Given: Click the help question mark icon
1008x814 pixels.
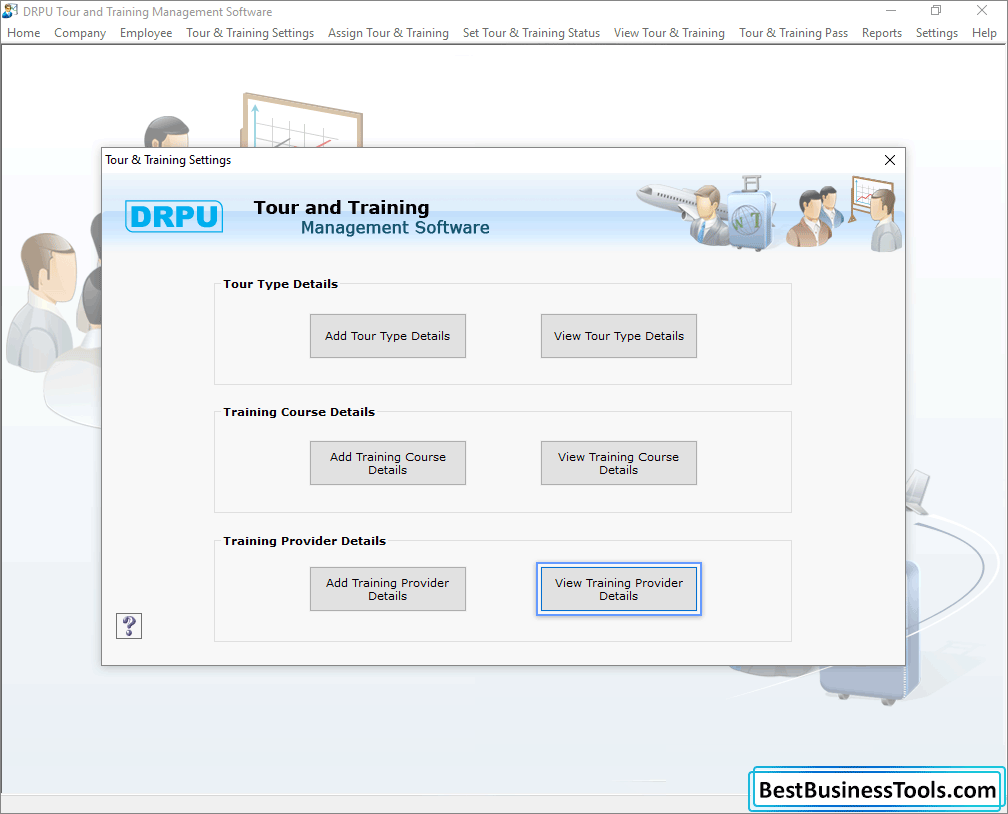Looking at the screenshot, I should pyautogui.click(x=129, y=626).
